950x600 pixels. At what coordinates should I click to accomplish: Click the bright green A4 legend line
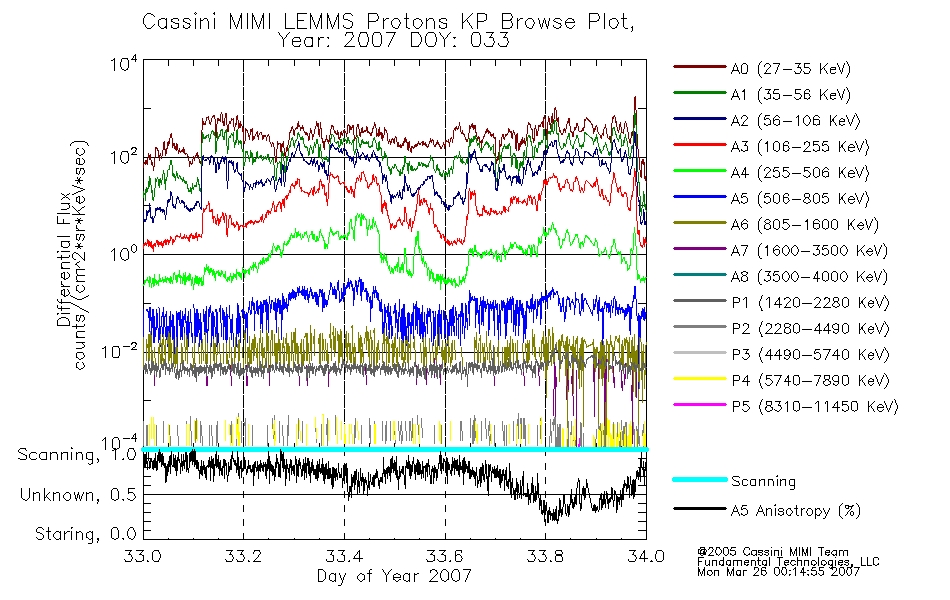point(700,171)
